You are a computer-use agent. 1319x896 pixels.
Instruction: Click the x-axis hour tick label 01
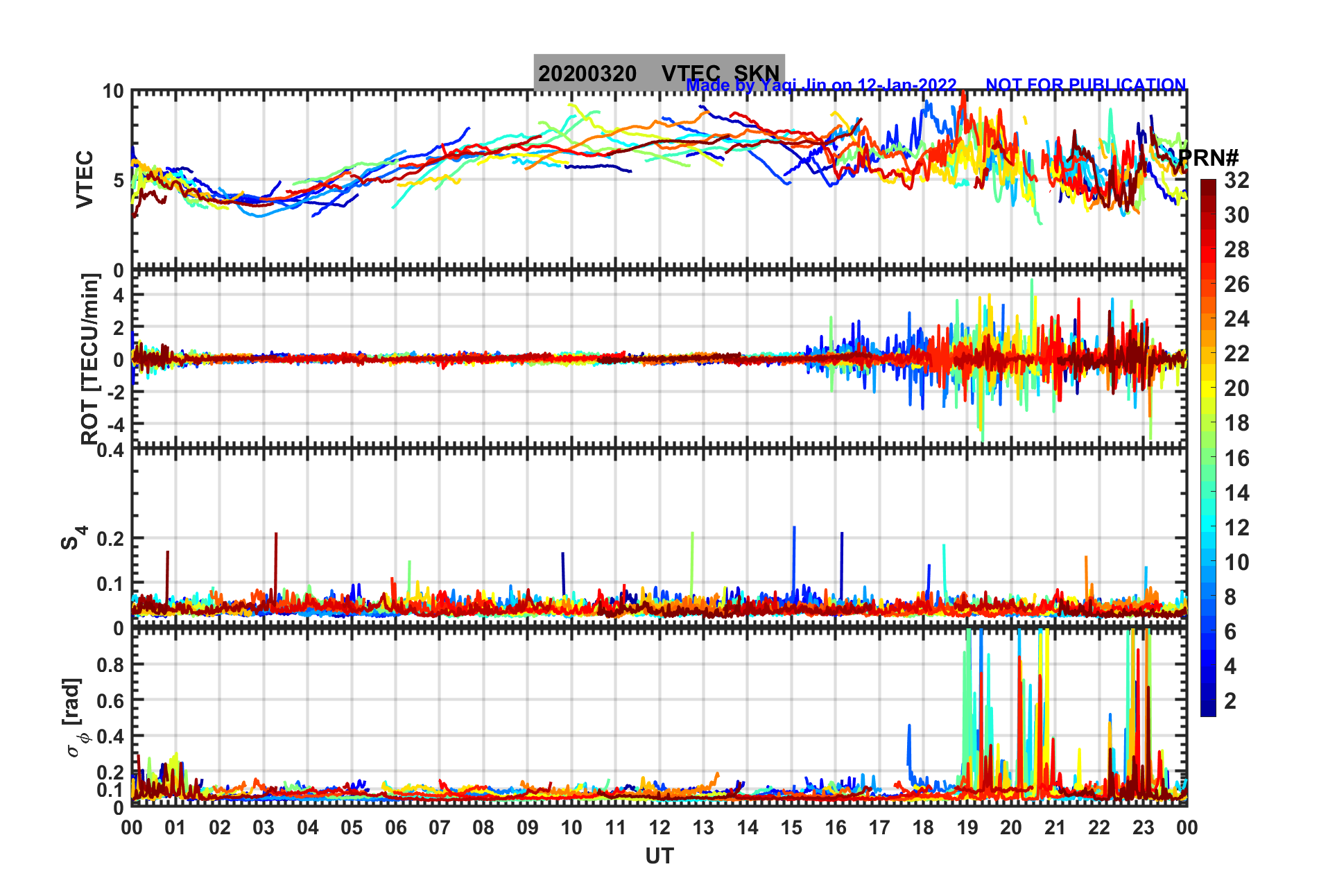[x=175, y=827]
